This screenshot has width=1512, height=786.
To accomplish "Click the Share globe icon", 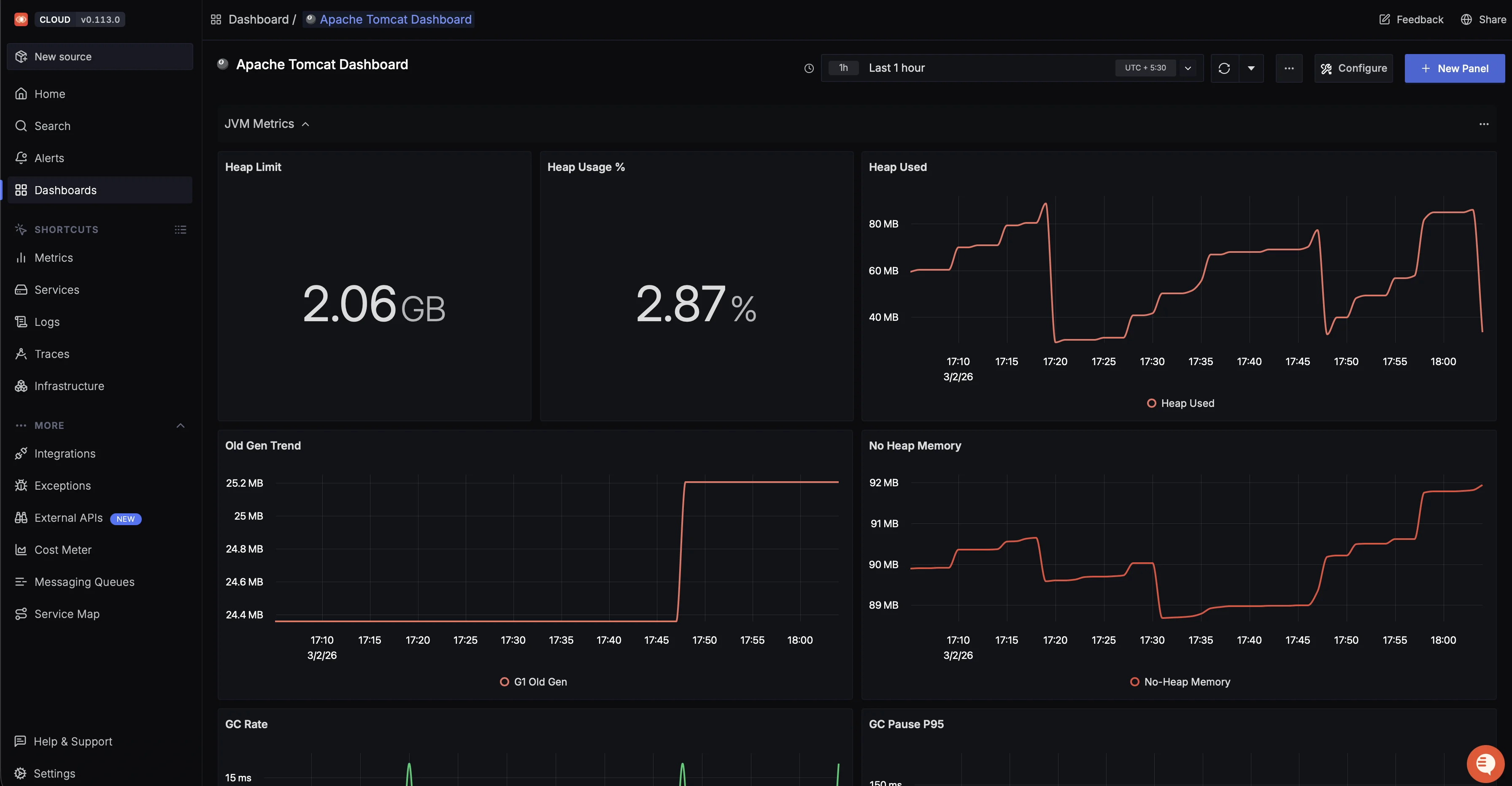I will 1466,19.
